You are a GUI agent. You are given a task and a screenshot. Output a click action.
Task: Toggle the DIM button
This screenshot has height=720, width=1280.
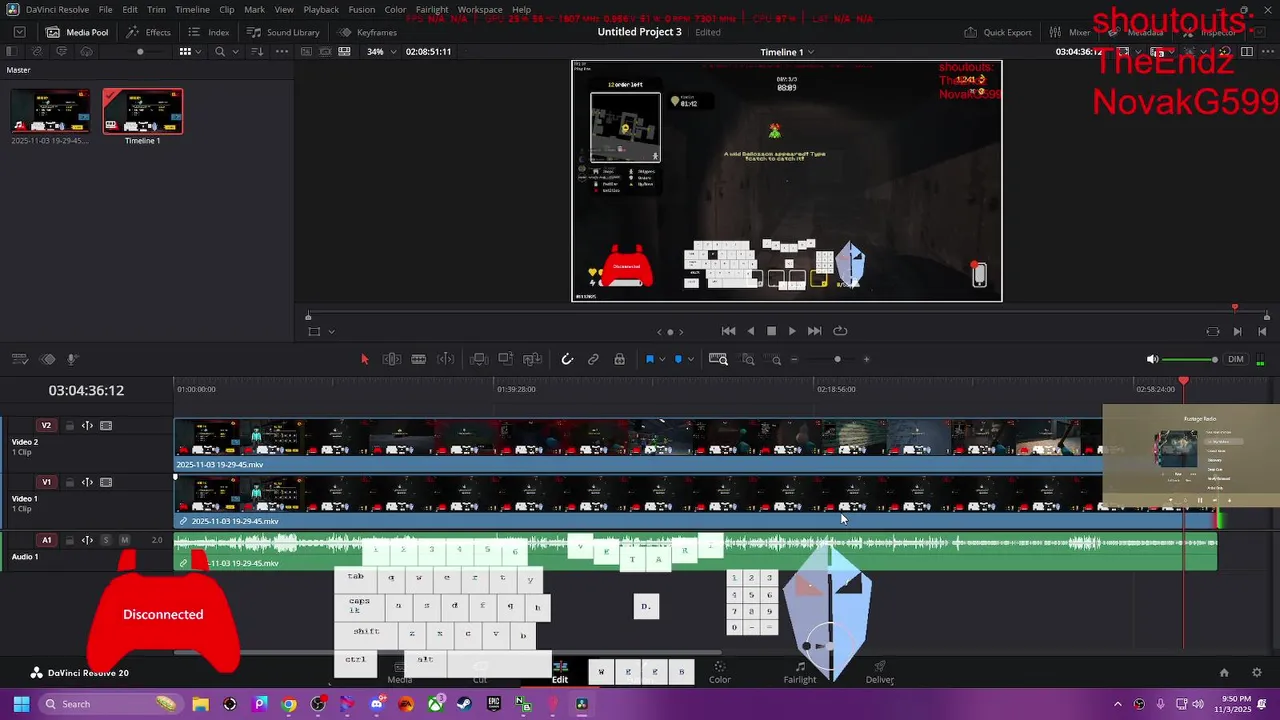tap(1236, 359)
